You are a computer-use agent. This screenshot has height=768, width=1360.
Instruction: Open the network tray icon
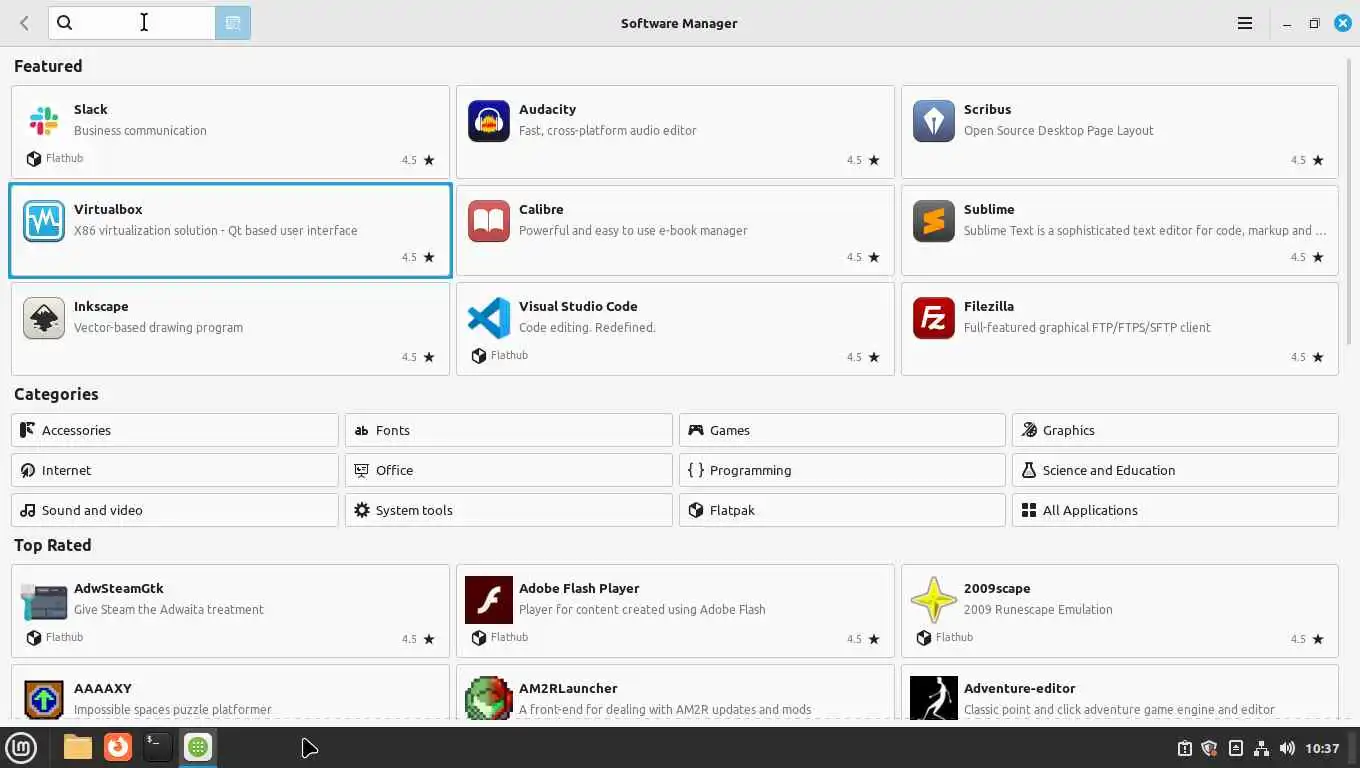pyautogui.click(x=1261, y=748)
